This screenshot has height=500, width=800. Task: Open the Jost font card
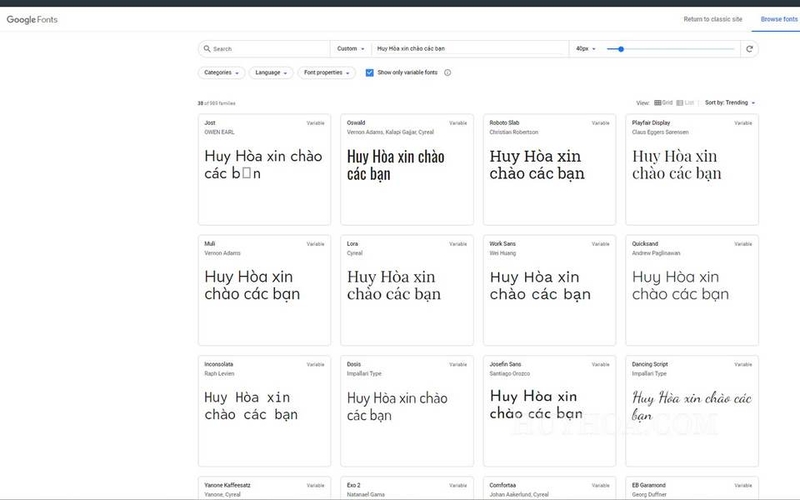point(264,169)
